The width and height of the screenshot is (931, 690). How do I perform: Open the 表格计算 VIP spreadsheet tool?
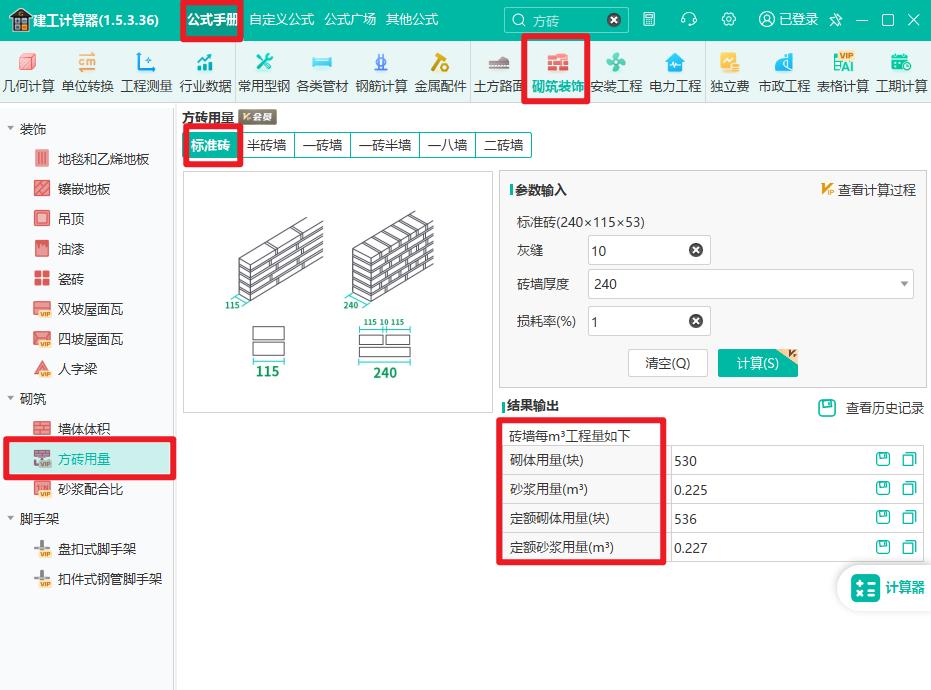pyautogui.click(x=843, y=72)
